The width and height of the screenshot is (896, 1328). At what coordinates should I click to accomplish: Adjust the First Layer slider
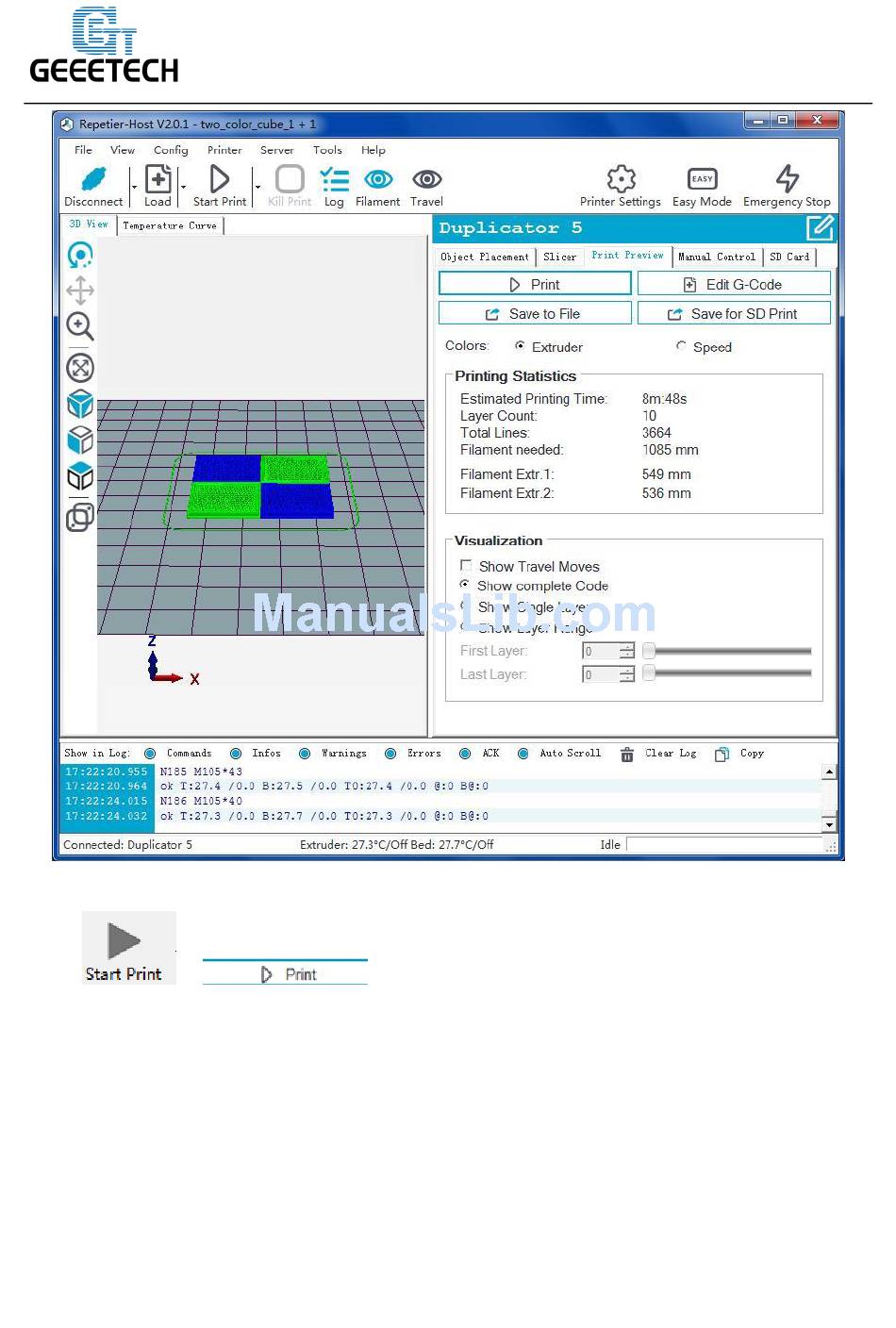pos(727,651)
